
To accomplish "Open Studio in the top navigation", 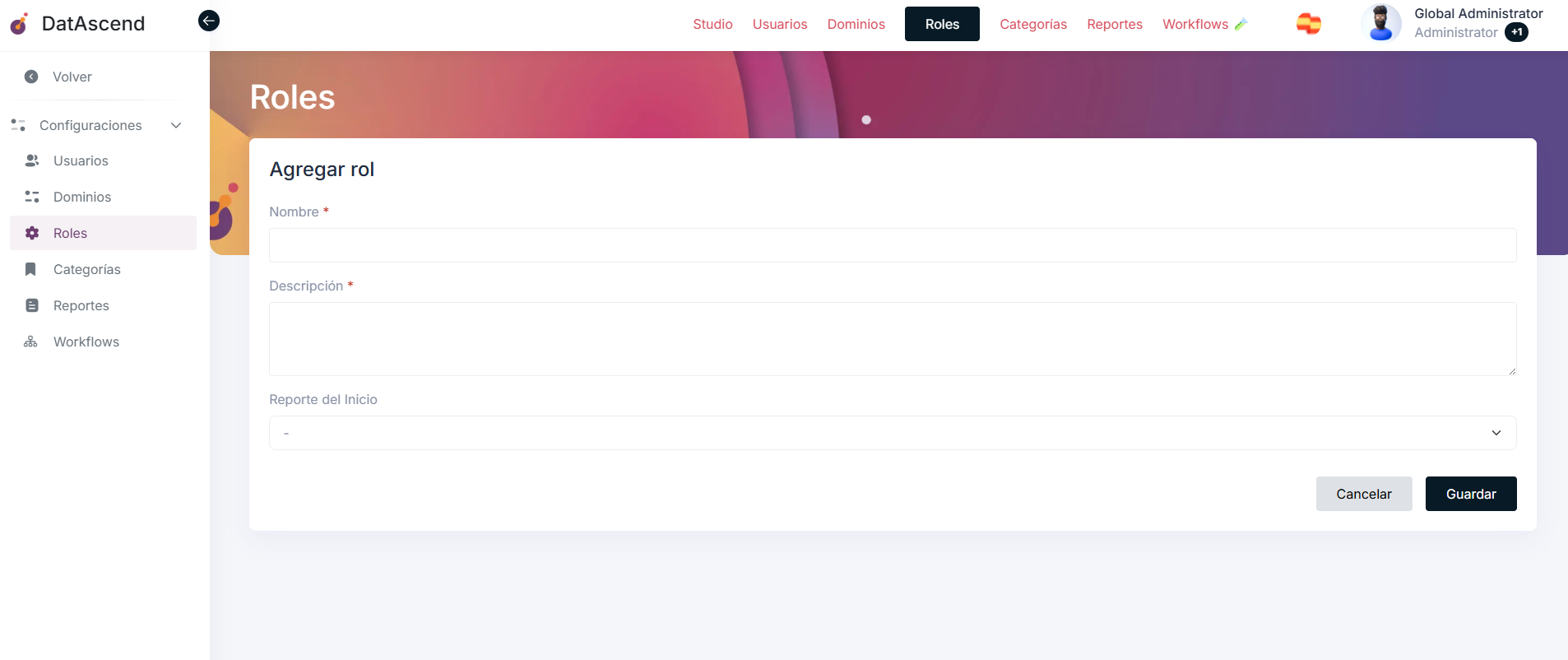I will click(x=712, y=25).
